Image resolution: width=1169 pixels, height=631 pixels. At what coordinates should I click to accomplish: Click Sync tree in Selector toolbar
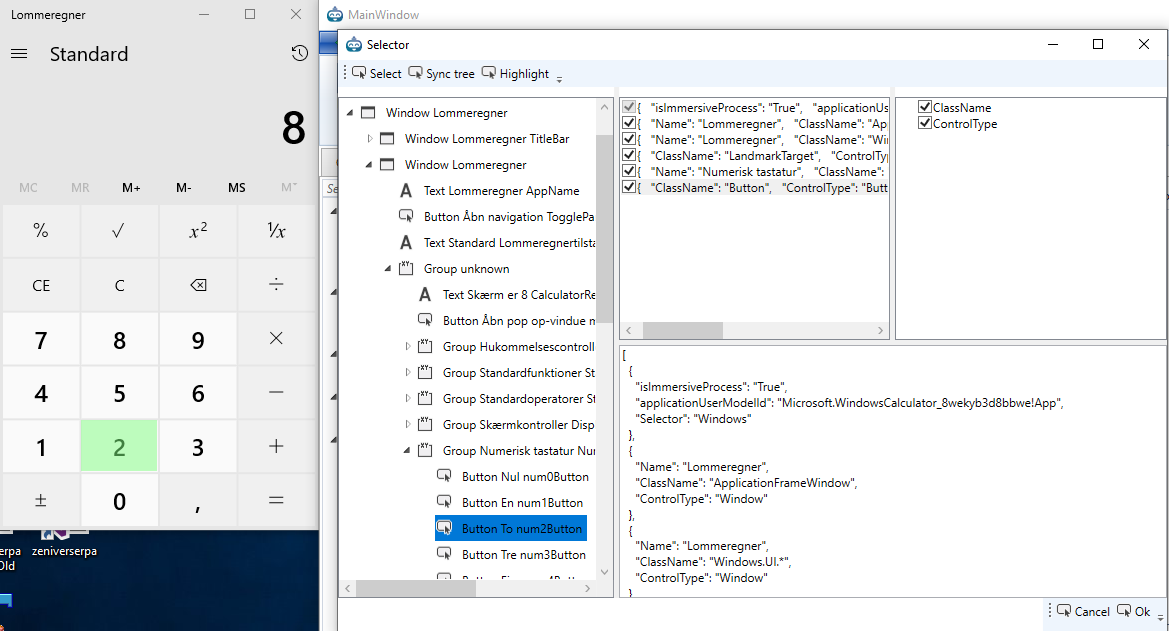(x=441, y=73)
